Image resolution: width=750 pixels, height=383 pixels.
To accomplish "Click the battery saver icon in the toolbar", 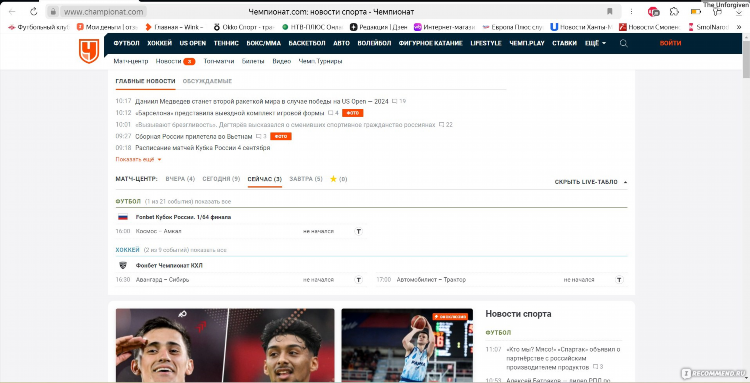I will click(696, 11).
